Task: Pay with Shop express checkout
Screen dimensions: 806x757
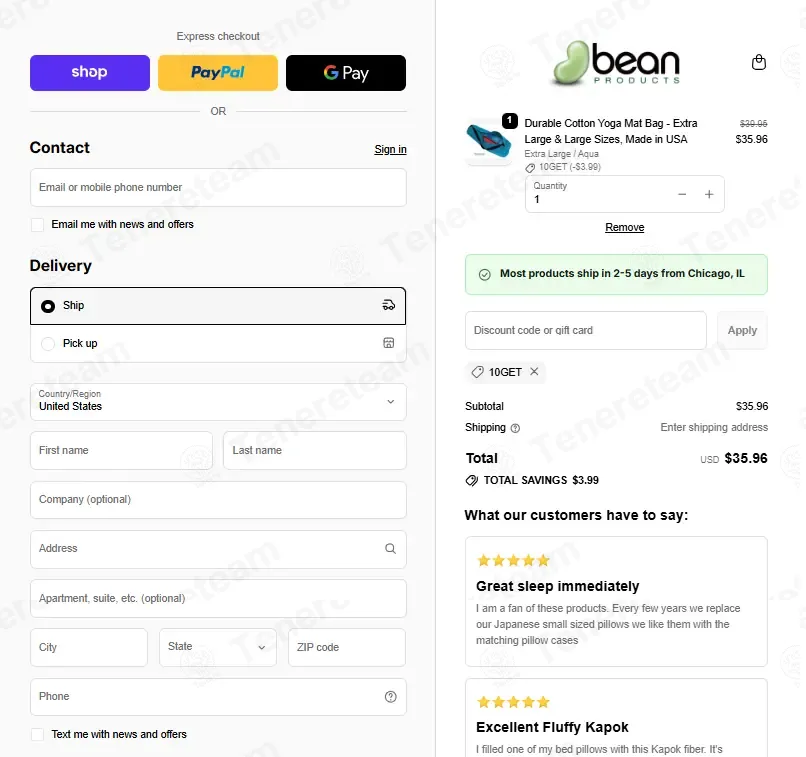Action: (x=90, y=72)
